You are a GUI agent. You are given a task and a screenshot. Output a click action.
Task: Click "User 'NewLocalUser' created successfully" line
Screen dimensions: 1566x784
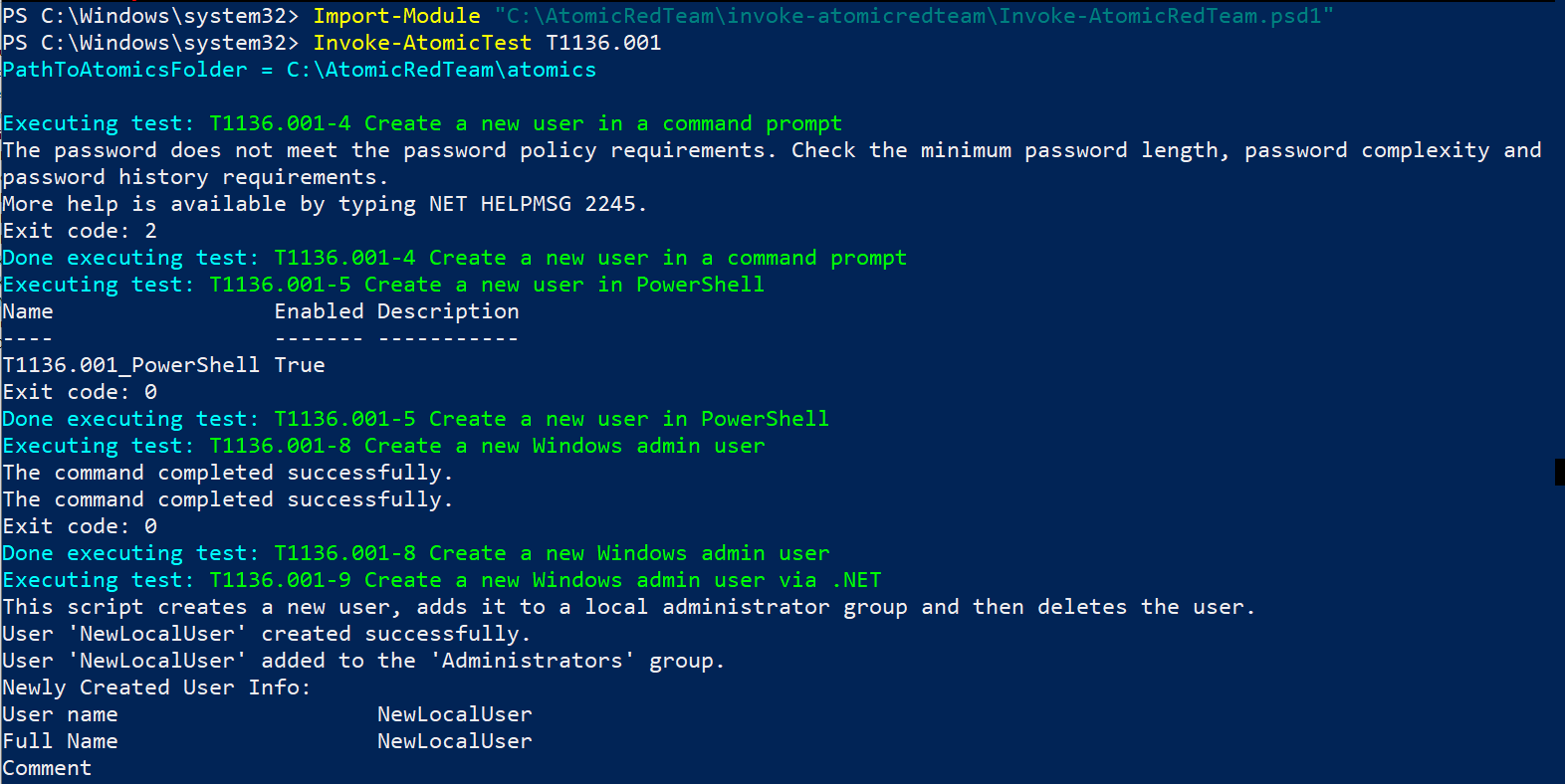click(x=266, y=634)
